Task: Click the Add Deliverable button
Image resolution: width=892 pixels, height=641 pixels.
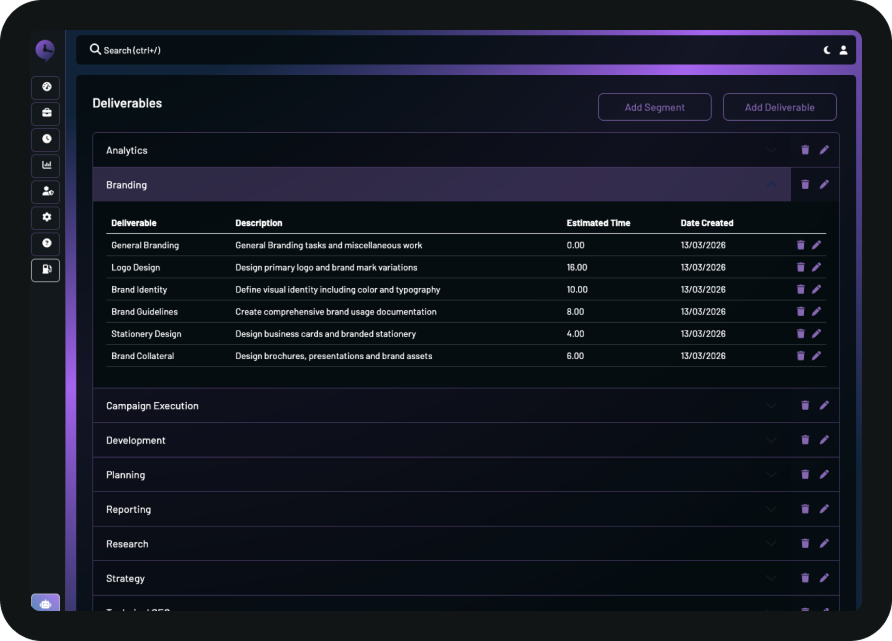Action: coord(779,107)
